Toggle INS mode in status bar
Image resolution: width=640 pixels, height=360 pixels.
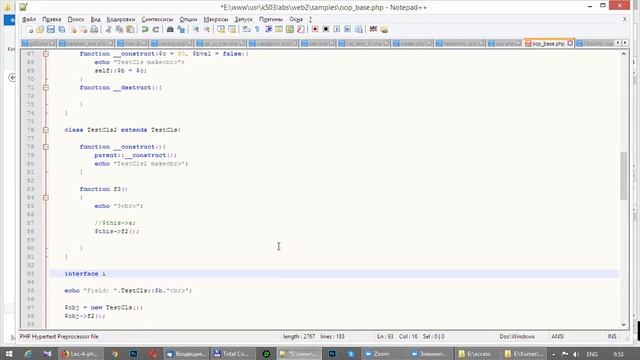(612, 336)
